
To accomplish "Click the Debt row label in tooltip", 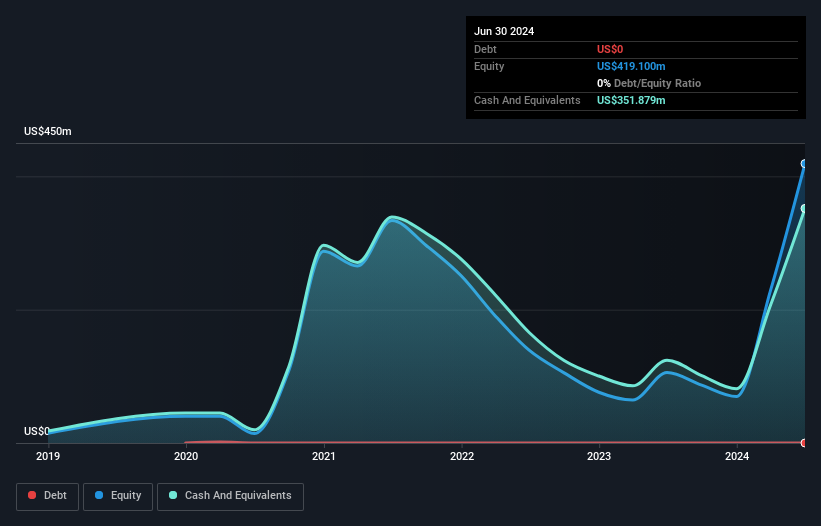I will click(485, 49).
